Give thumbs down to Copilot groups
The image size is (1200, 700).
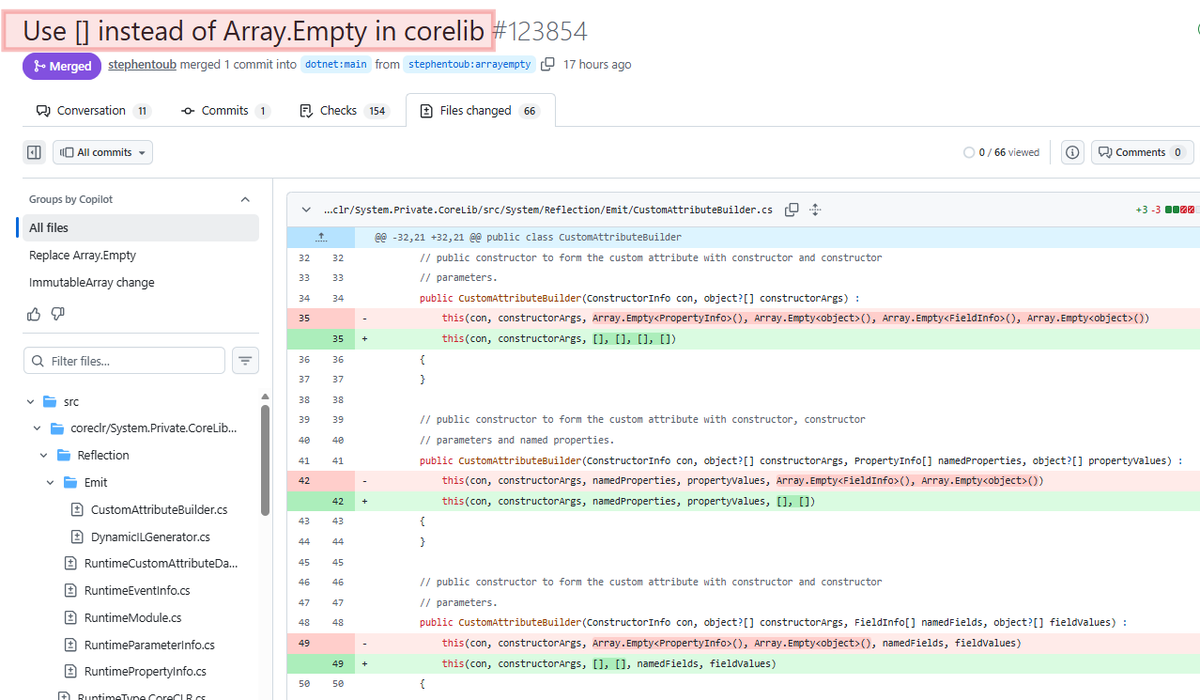[57, 314]
